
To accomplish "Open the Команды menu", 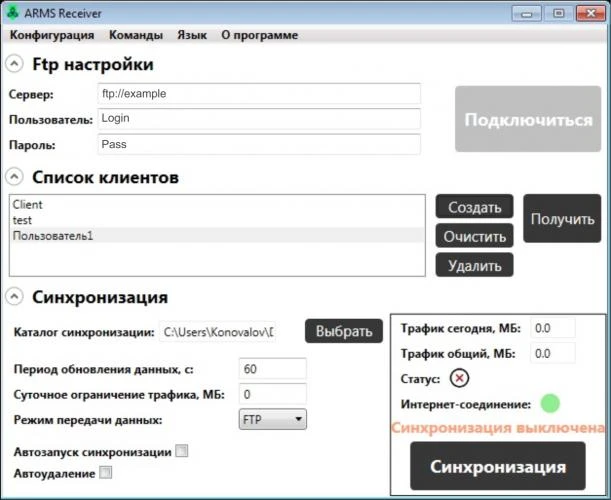I will [136, 35].
